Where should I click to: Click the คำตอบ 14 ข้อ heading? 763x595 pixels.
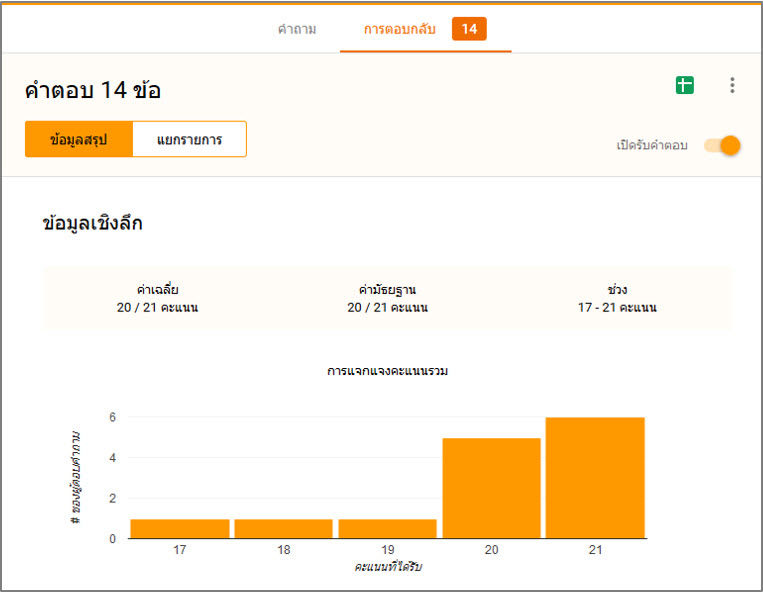point(93,90)
